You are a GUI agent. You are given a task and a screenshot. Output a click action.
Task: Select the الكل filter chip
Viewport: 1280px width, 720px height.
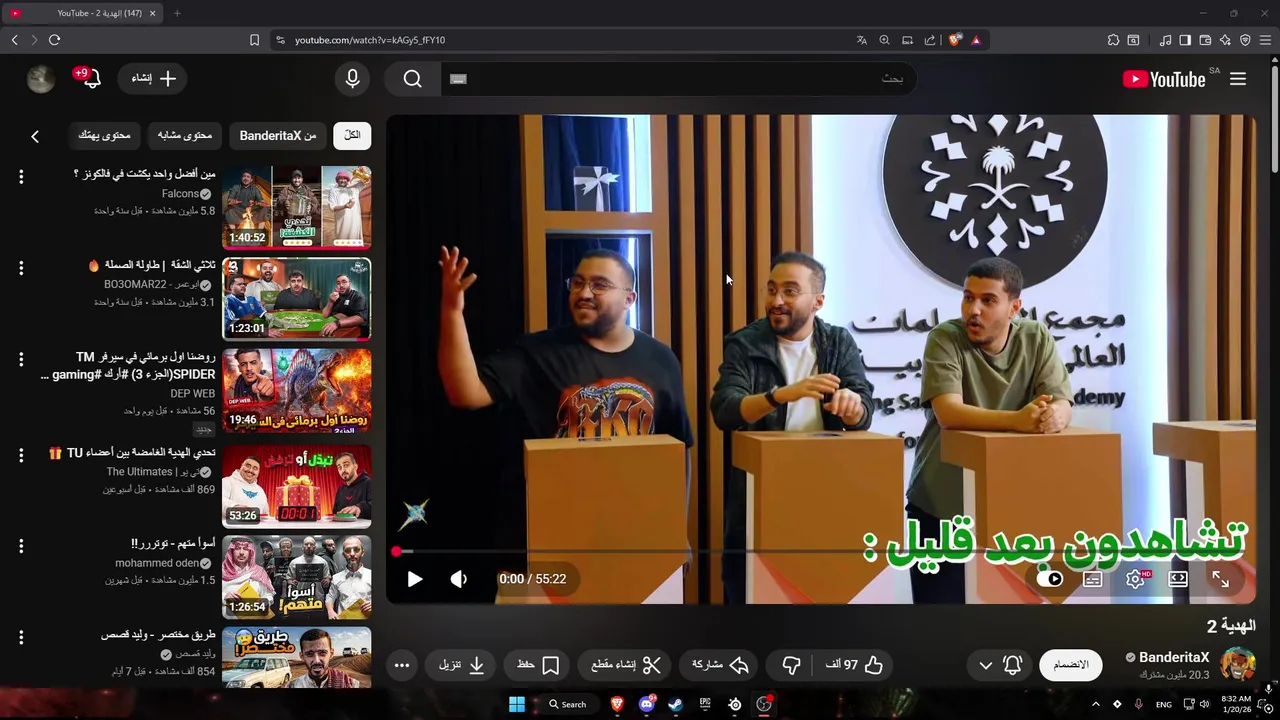pyautogui.click(x=352, y=135)
